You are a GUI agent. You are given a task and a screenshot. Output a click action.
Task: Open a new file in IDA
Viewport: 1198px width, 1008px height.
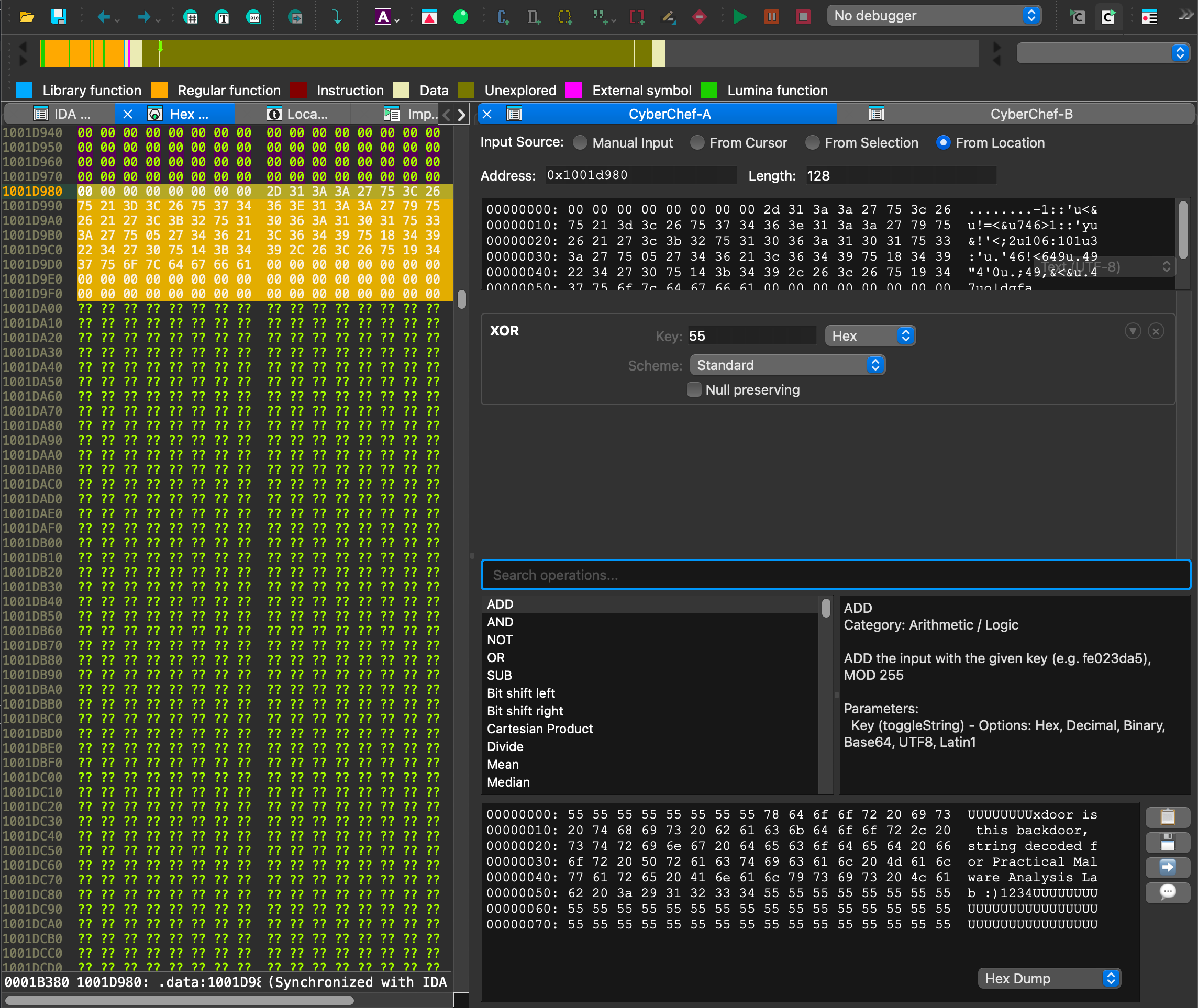27,17
